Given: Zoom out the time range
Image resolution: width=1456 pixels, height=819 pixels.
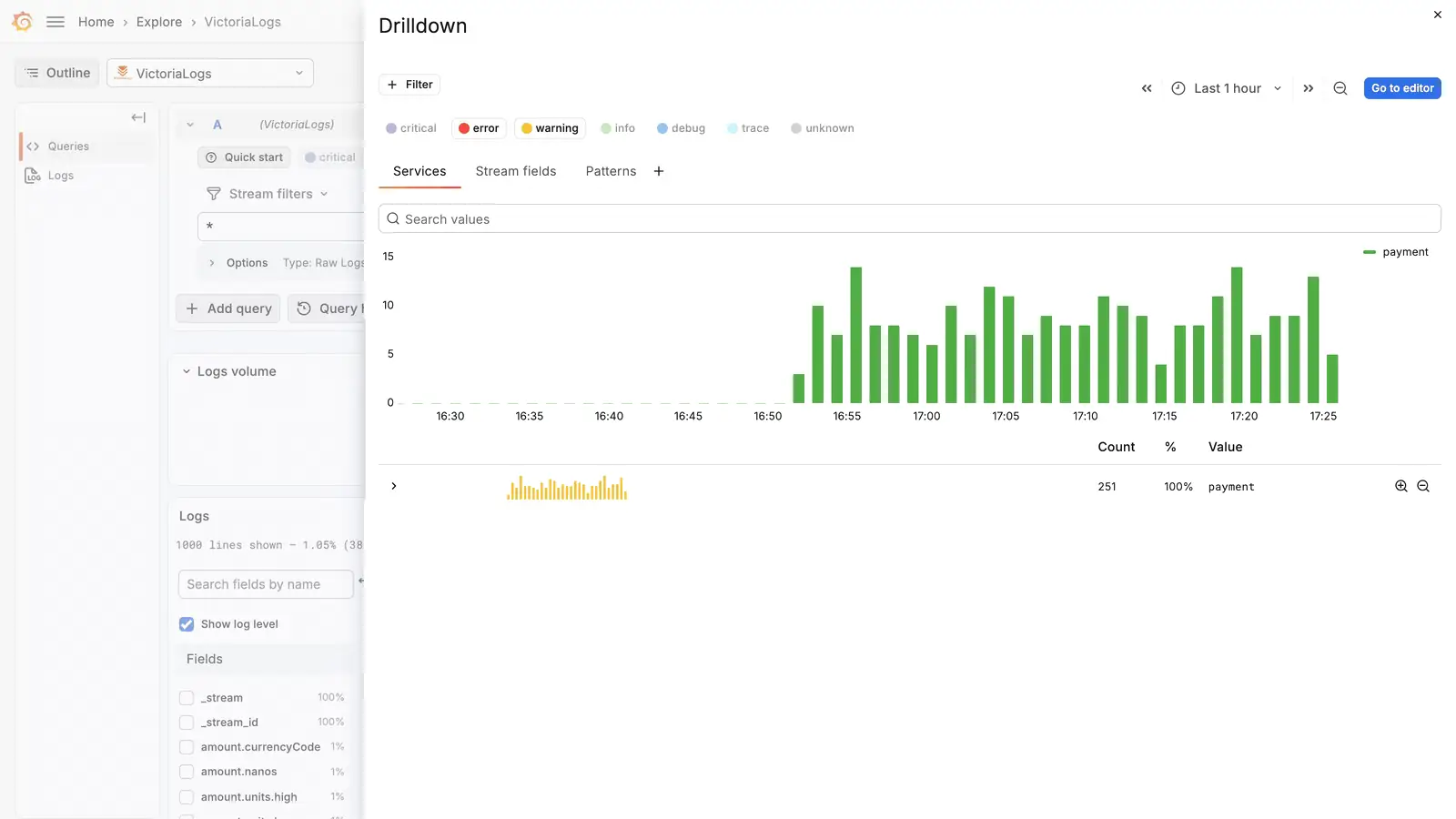Looking at the screenshot, I should tap(1340, 88).
